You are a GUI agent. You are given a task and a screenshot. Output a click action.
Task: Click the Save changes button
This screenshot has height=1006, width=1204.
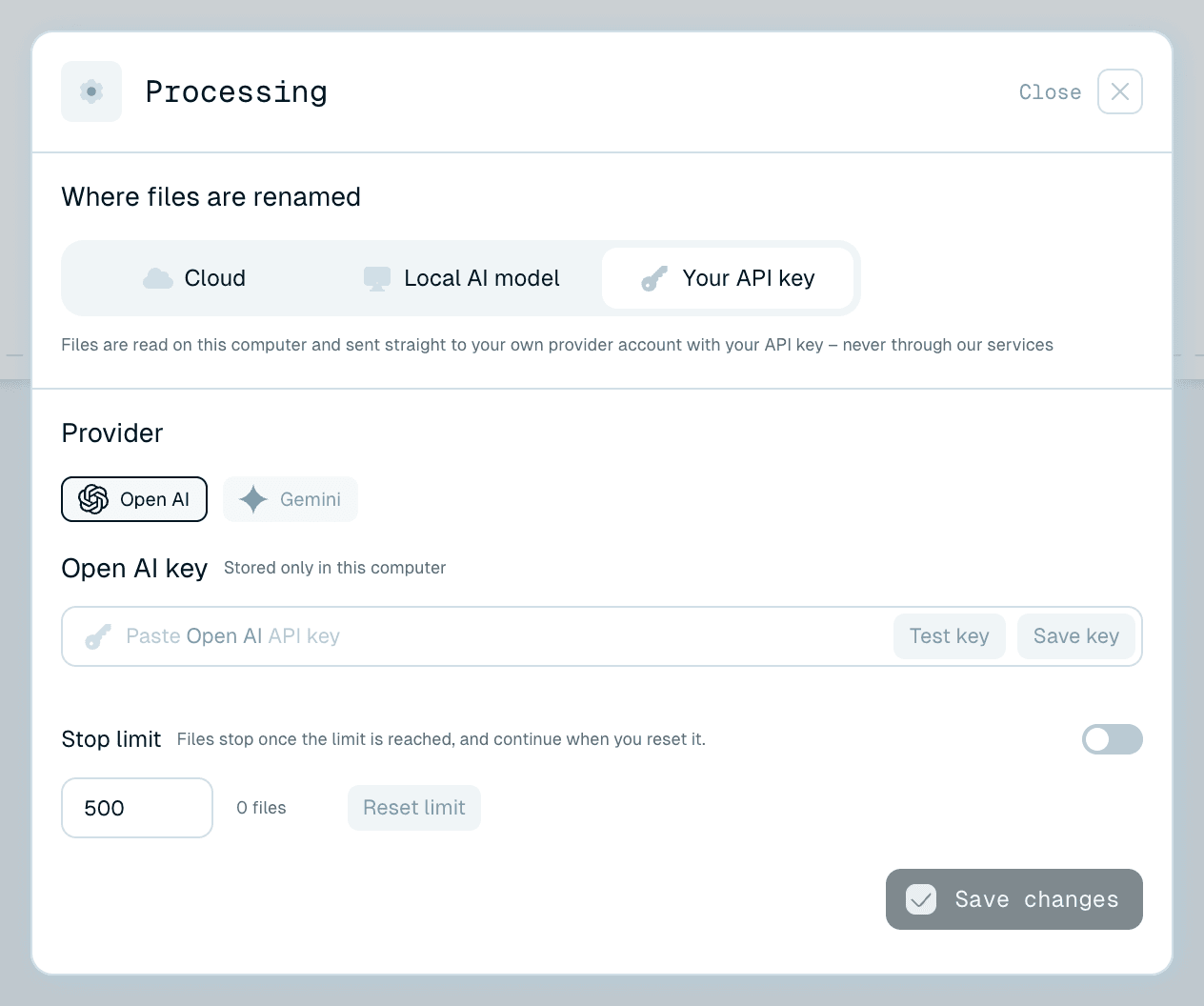[x=1014, y=899]
